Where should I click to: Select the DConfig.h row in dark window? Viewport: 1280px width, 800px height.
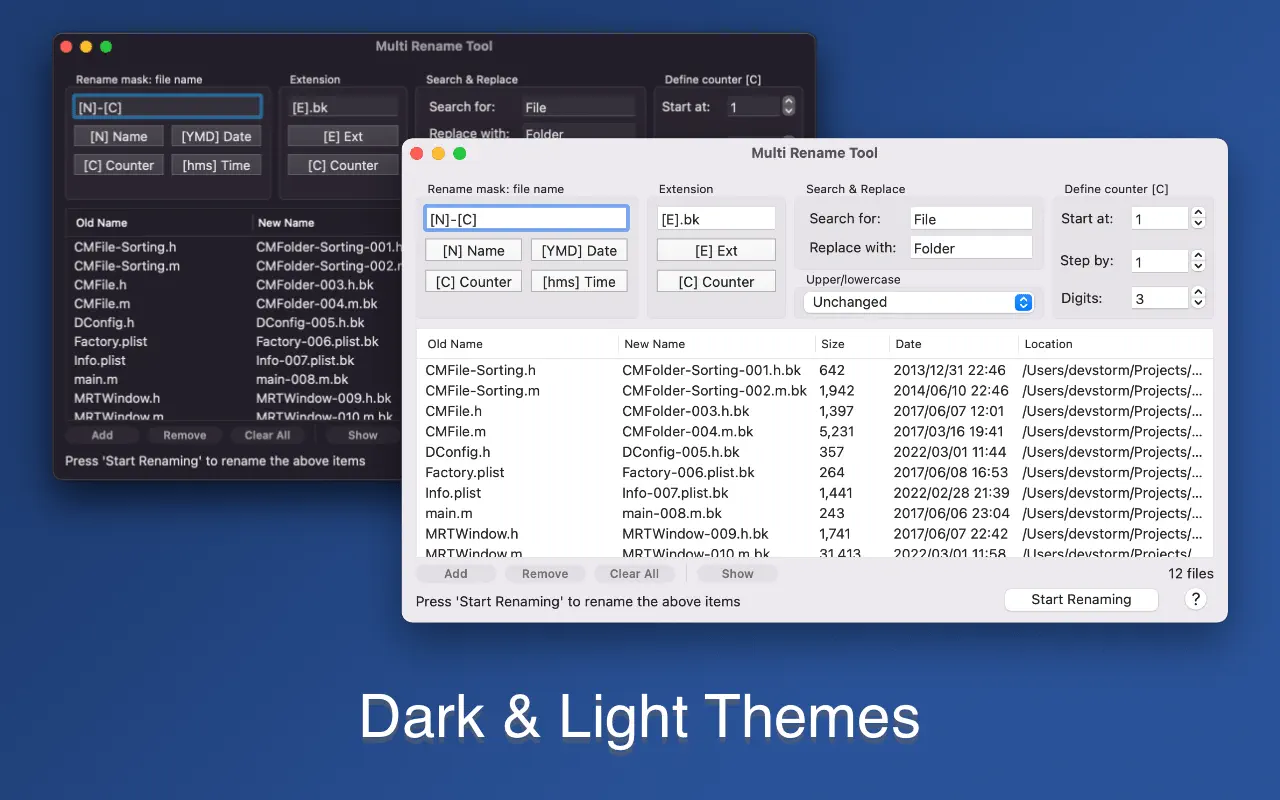[234, 323]
